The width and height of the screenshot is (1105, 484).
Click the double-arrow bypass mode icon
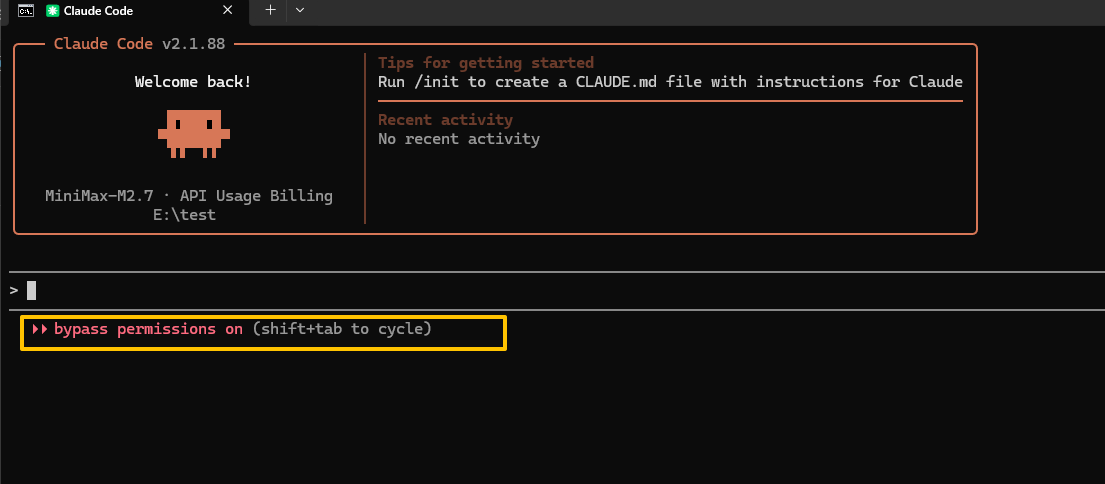coord(39,329)
